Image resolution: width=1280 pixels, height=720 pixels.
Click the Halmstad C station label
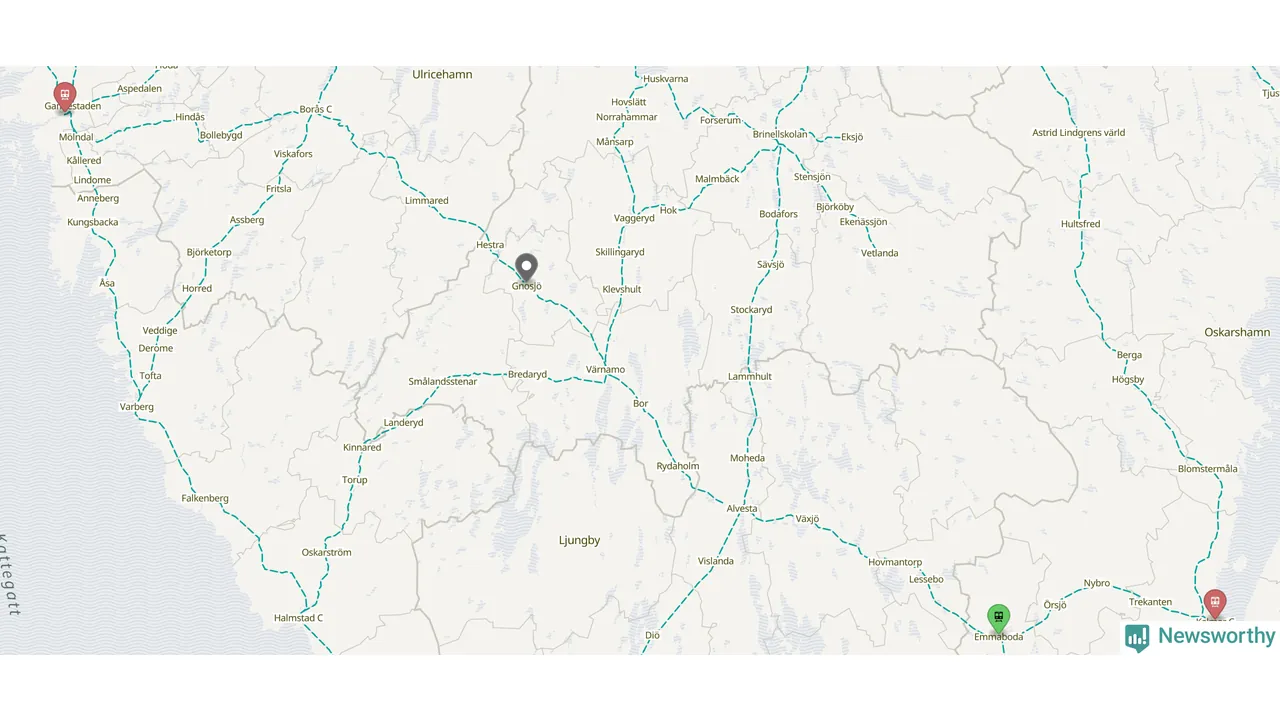tap(298, 618)
